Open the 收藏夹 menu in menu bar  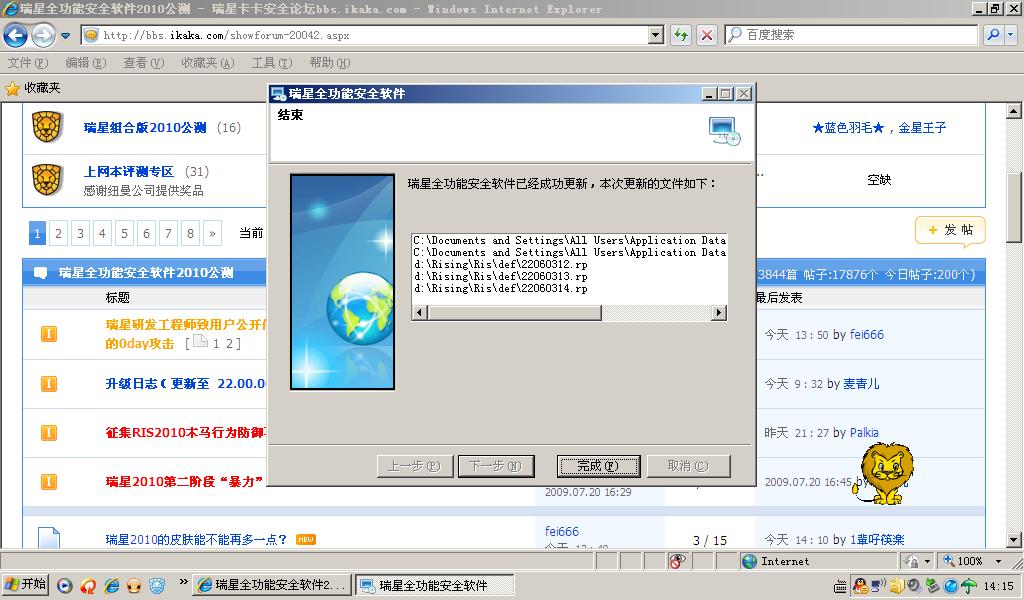[x=208, y=63]
